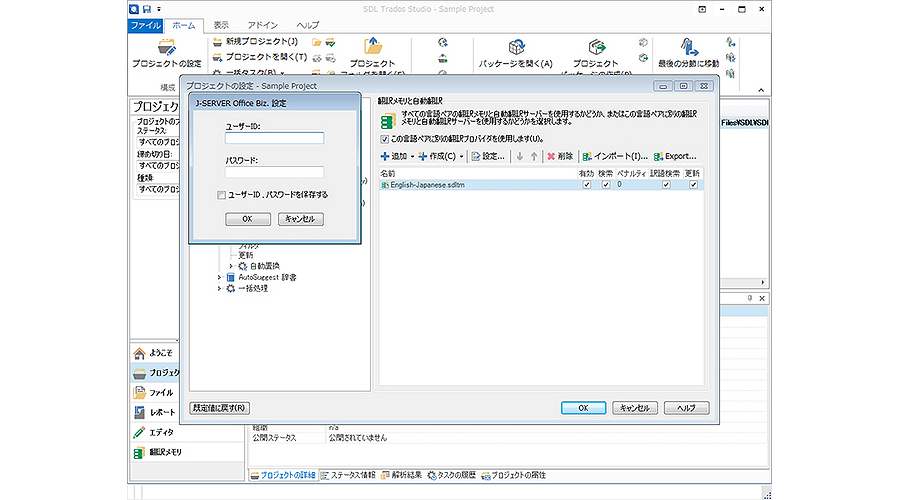Screen dimensions: 900x500
Task: Click the horizontal scrollbar right arrow
Action: (763, 282)
